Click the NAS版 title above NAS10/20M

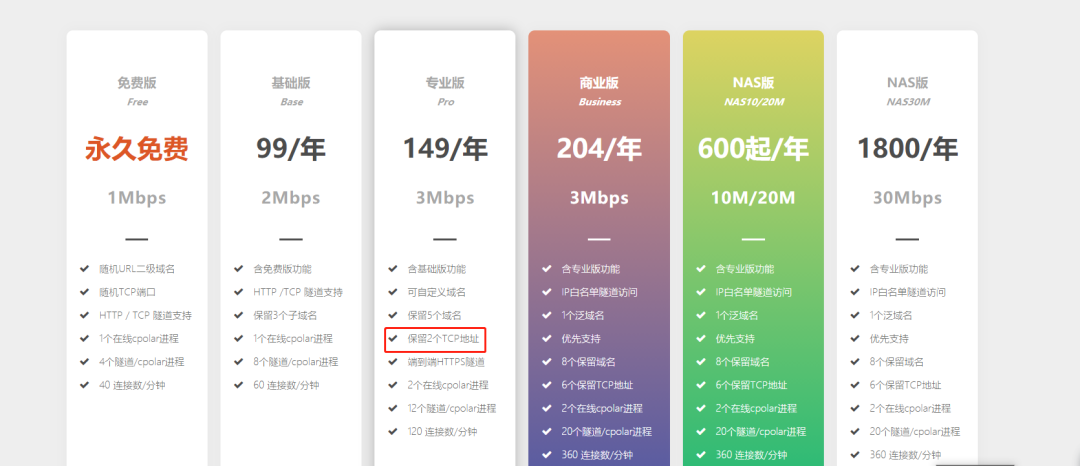tap(754, 83)
